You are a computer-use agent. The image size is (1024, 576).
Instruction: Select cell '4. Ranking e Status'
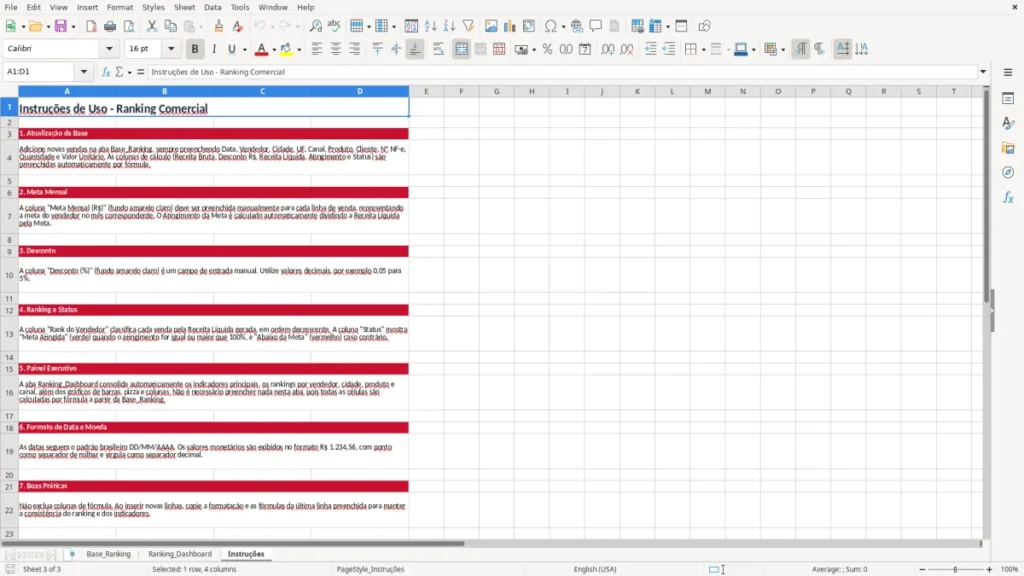pyautogui.click(x=214, y=310)
